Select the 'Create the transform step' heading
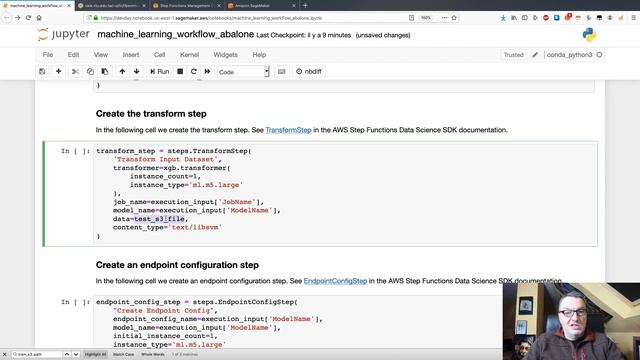Image resolution: width=640 pixels, height=360 pixels. [x=151, y=113]
